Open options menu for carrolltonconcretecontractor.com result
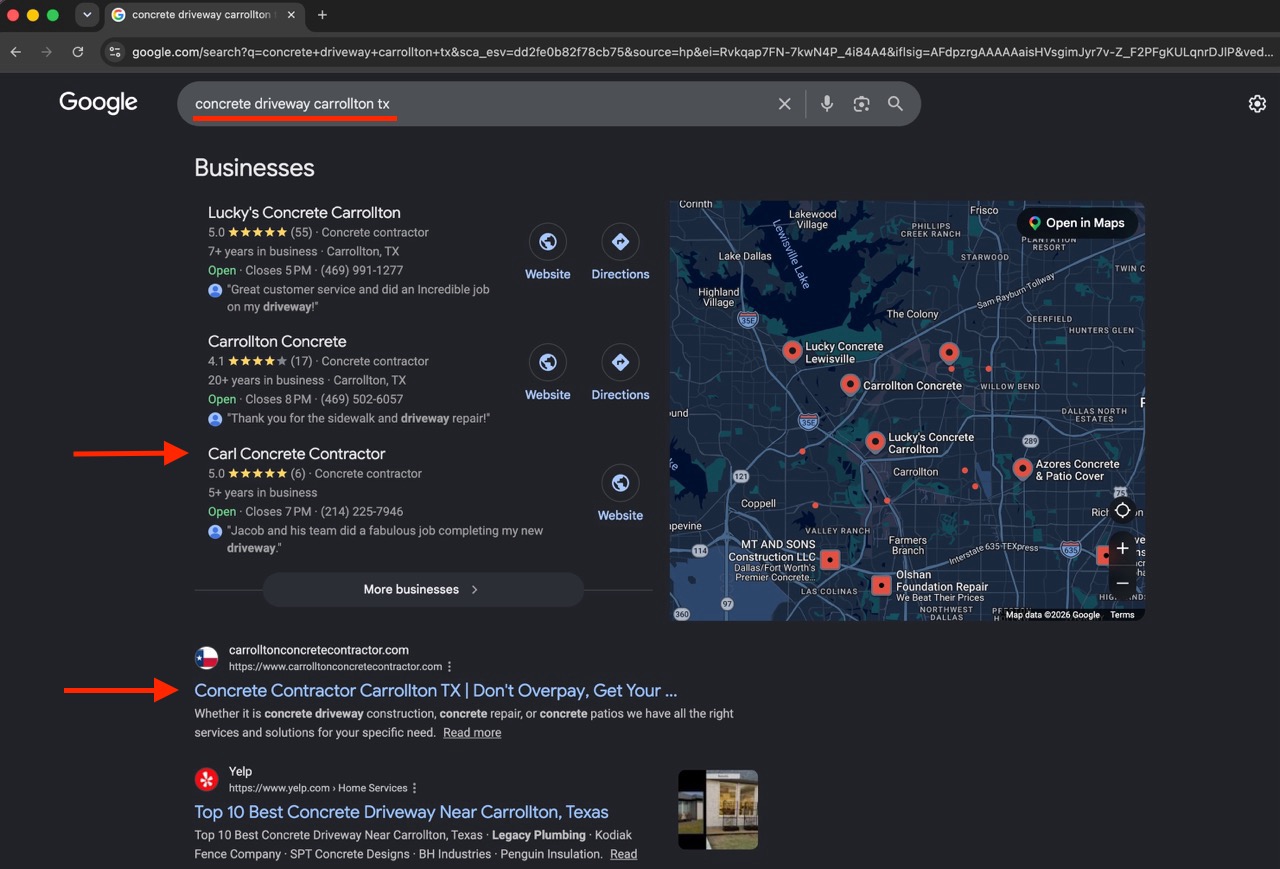The image size is (1280, 869). (450, 667)
